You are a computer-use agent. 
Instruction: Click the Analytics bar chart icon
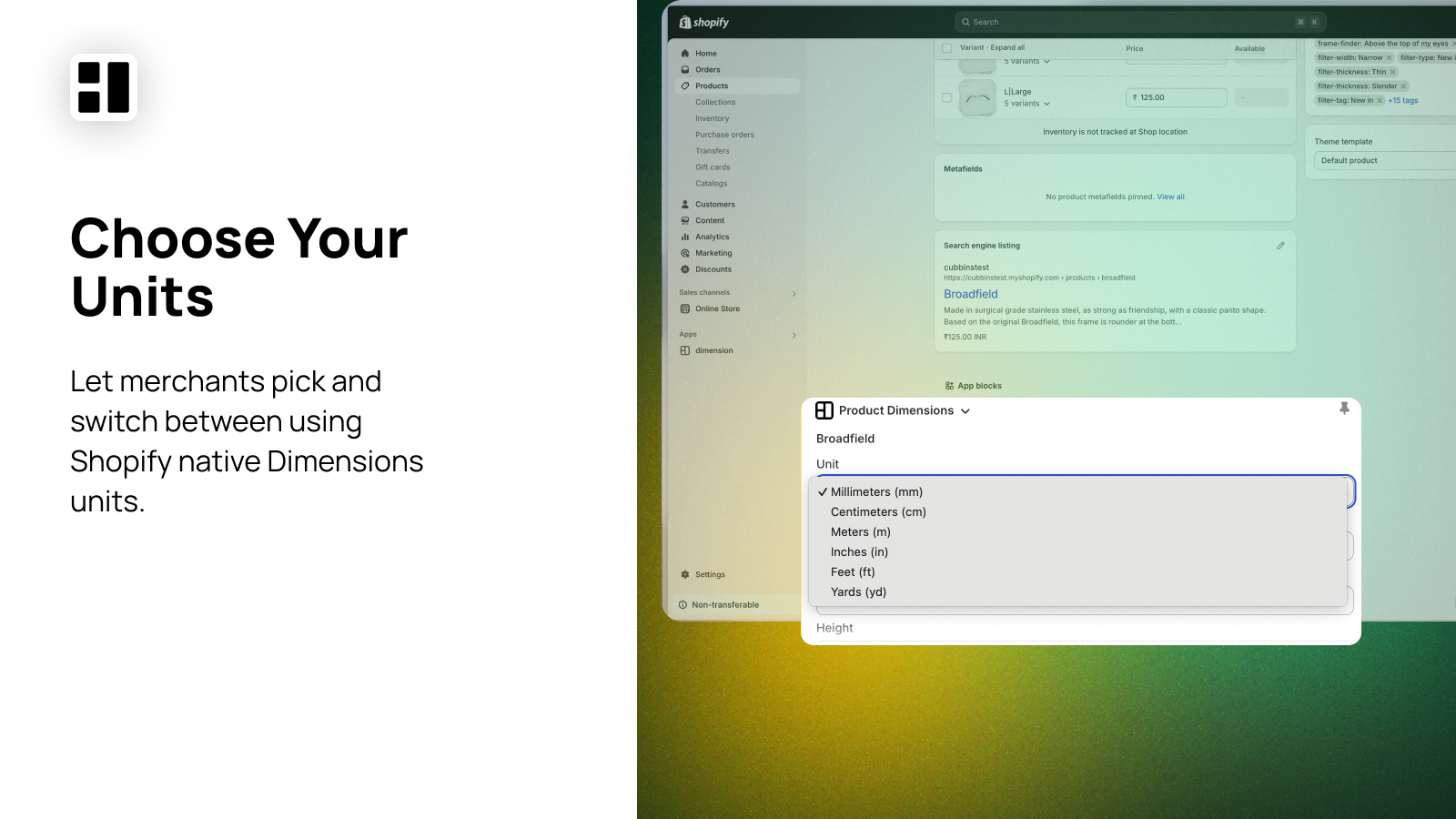[x=685, y=238]
